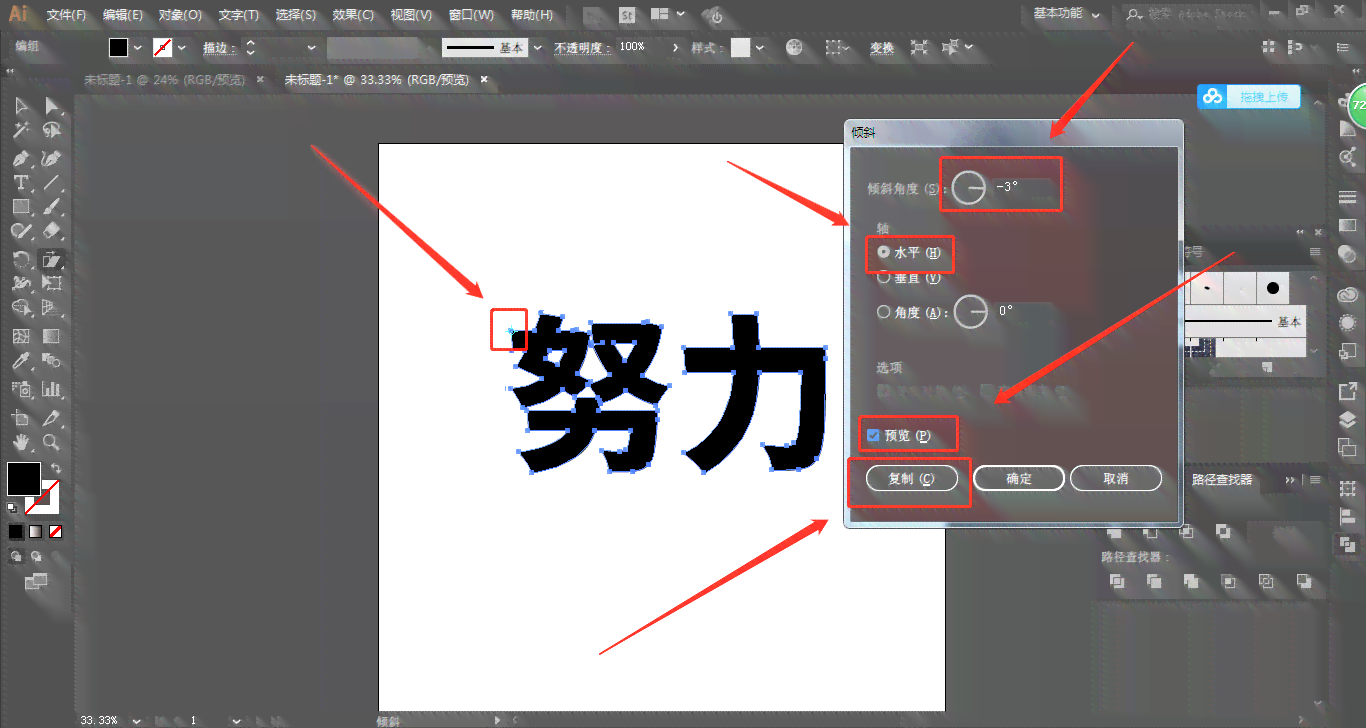Open the arrange documents dropdown

(666, 15)
